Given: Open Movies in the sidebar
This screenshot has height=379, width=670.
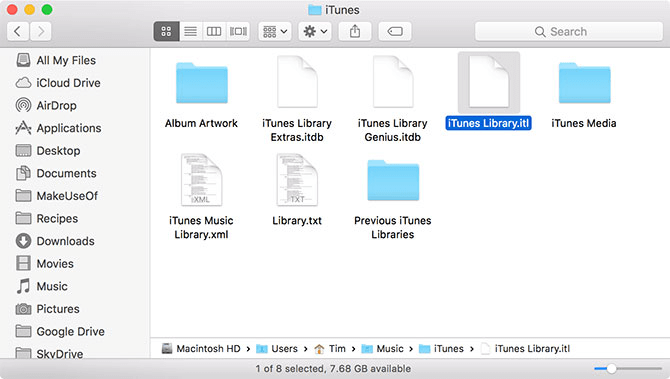Looking at the screenshot, I should (44, 264).
